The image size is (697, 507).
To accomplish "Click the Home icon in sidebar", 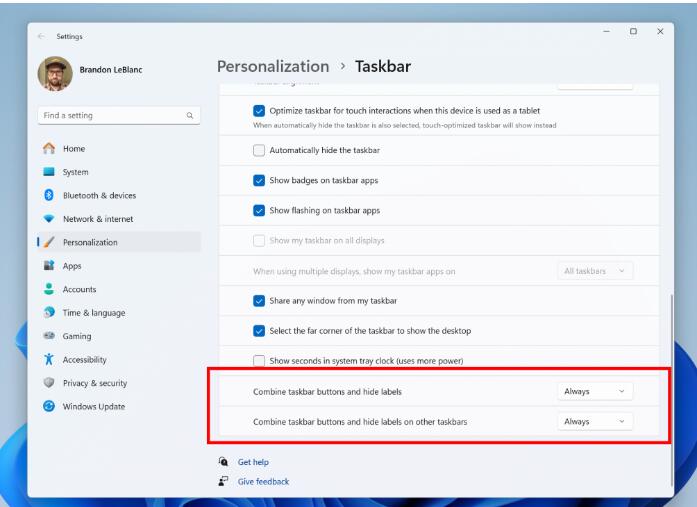I will 49,148.
